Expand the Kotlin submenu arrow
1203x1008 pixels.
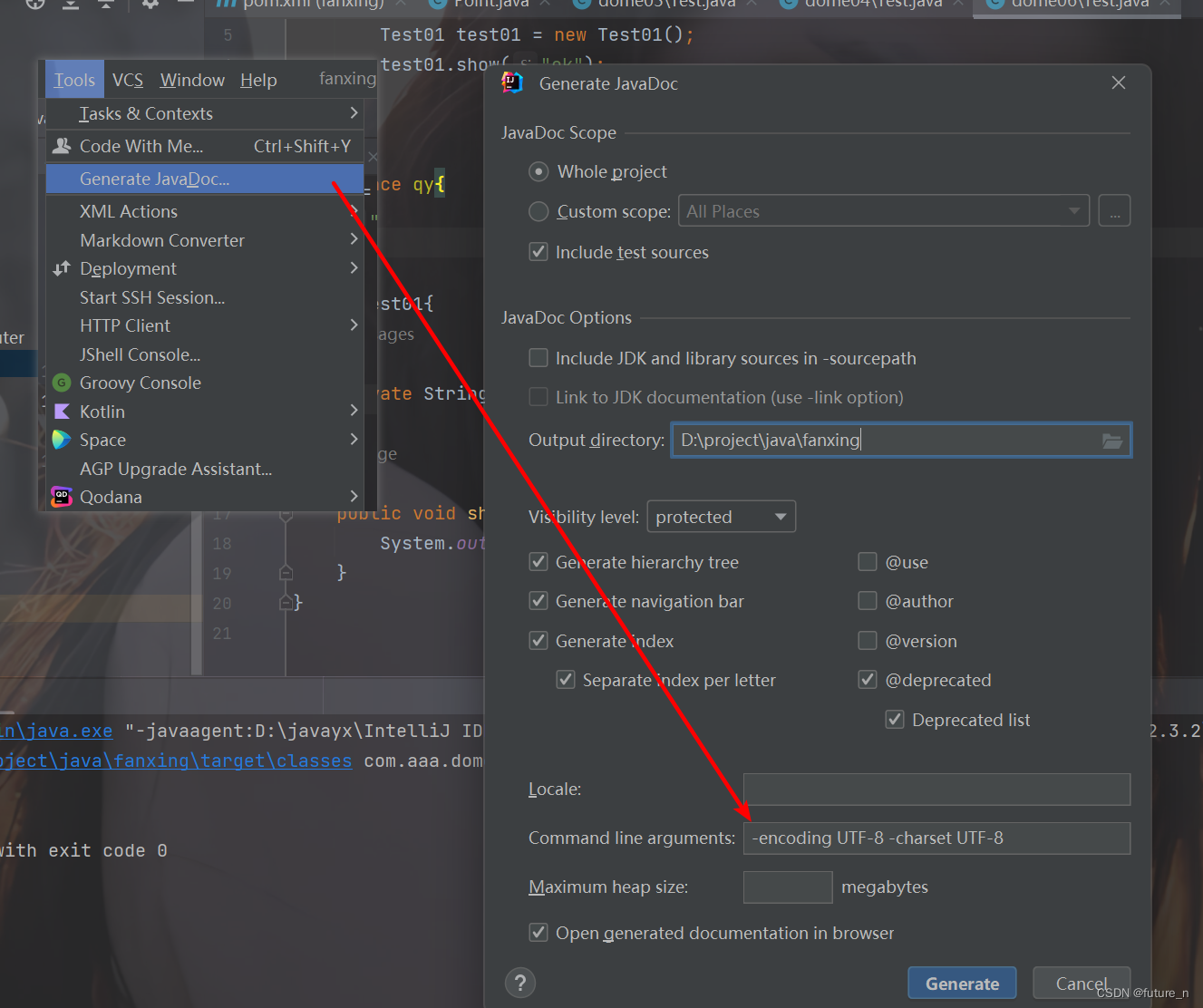354,411
